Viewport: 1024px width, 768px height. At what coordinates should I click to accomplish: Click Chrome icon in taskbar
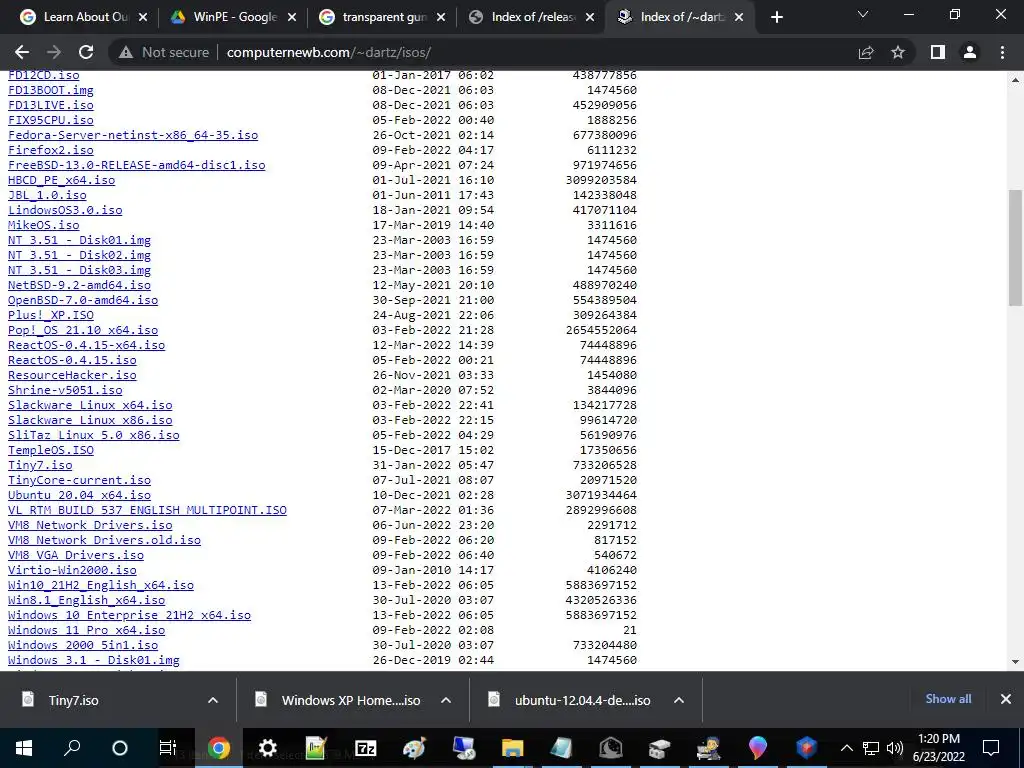coord(219,748)
